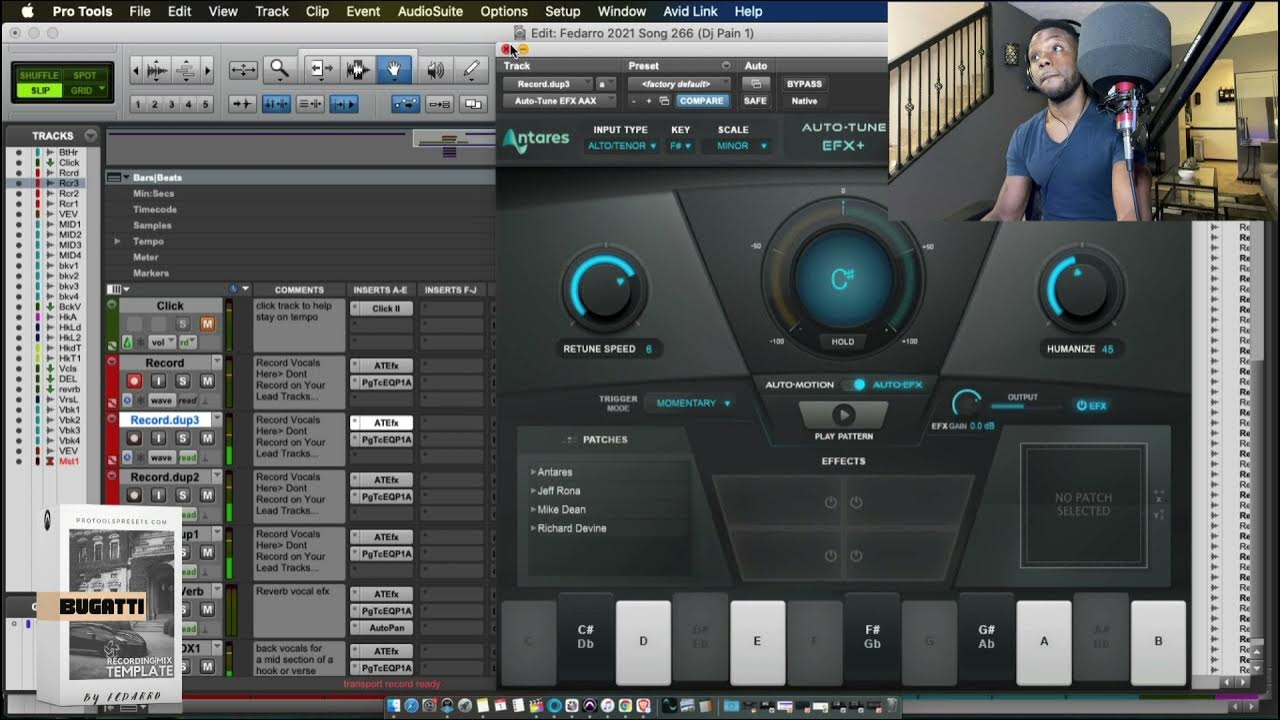This screenshot has width=1280, height=720.
Task: Click the BYPASS button
Action: pyautogui.click(x=804, y=84)
